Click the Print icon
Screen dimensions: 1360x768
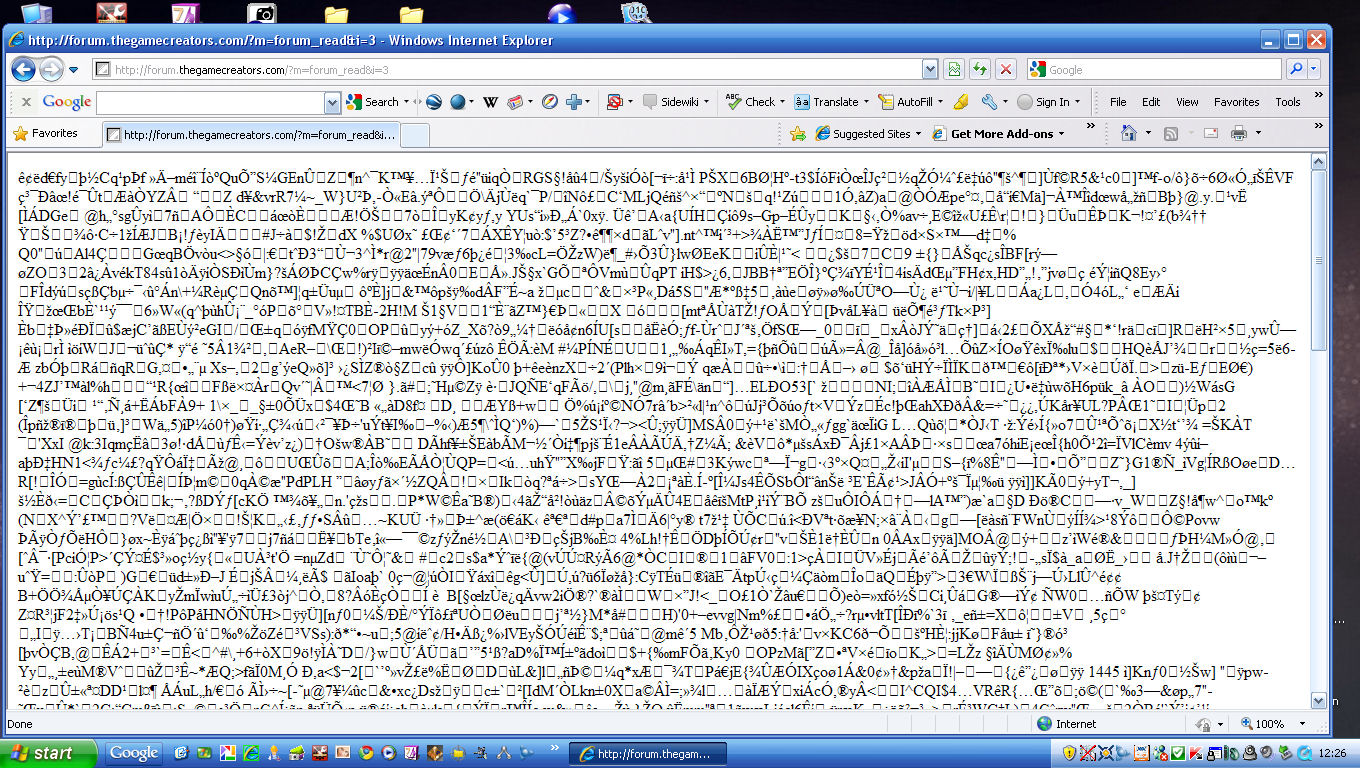1239,133
